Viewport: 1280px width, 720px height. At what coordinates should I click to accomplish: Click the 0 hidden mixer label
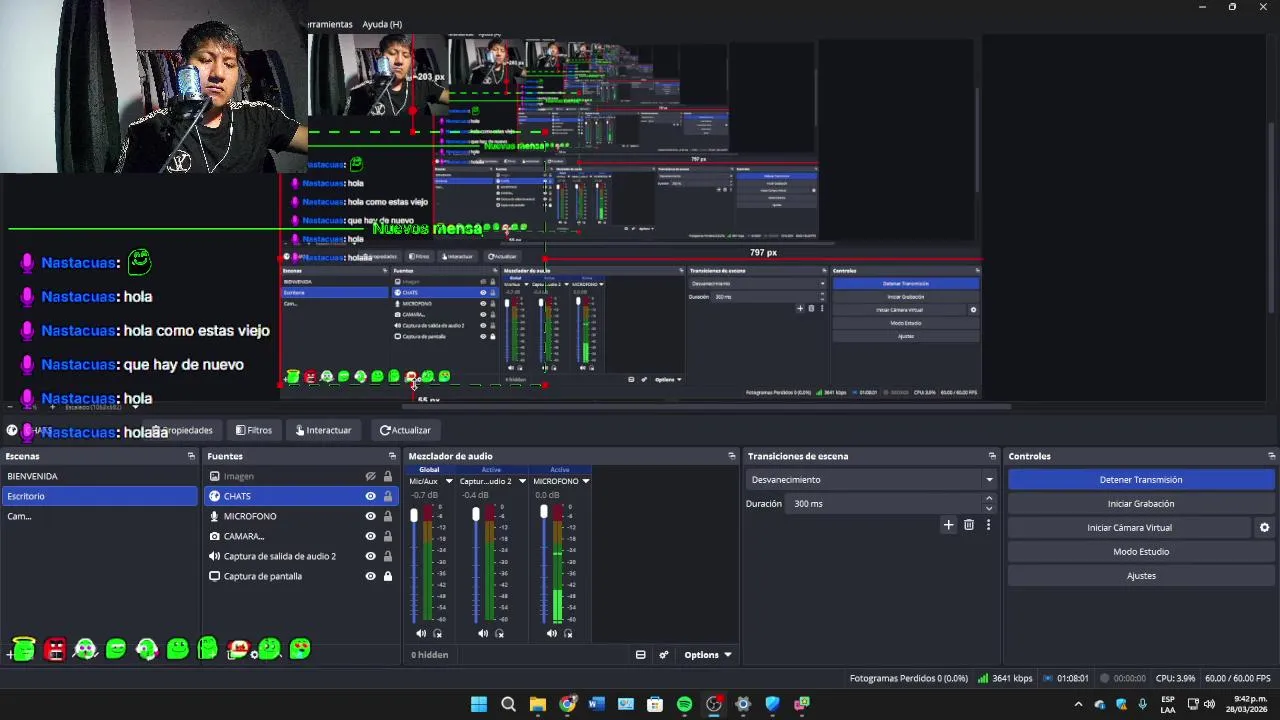coord(429,655)
